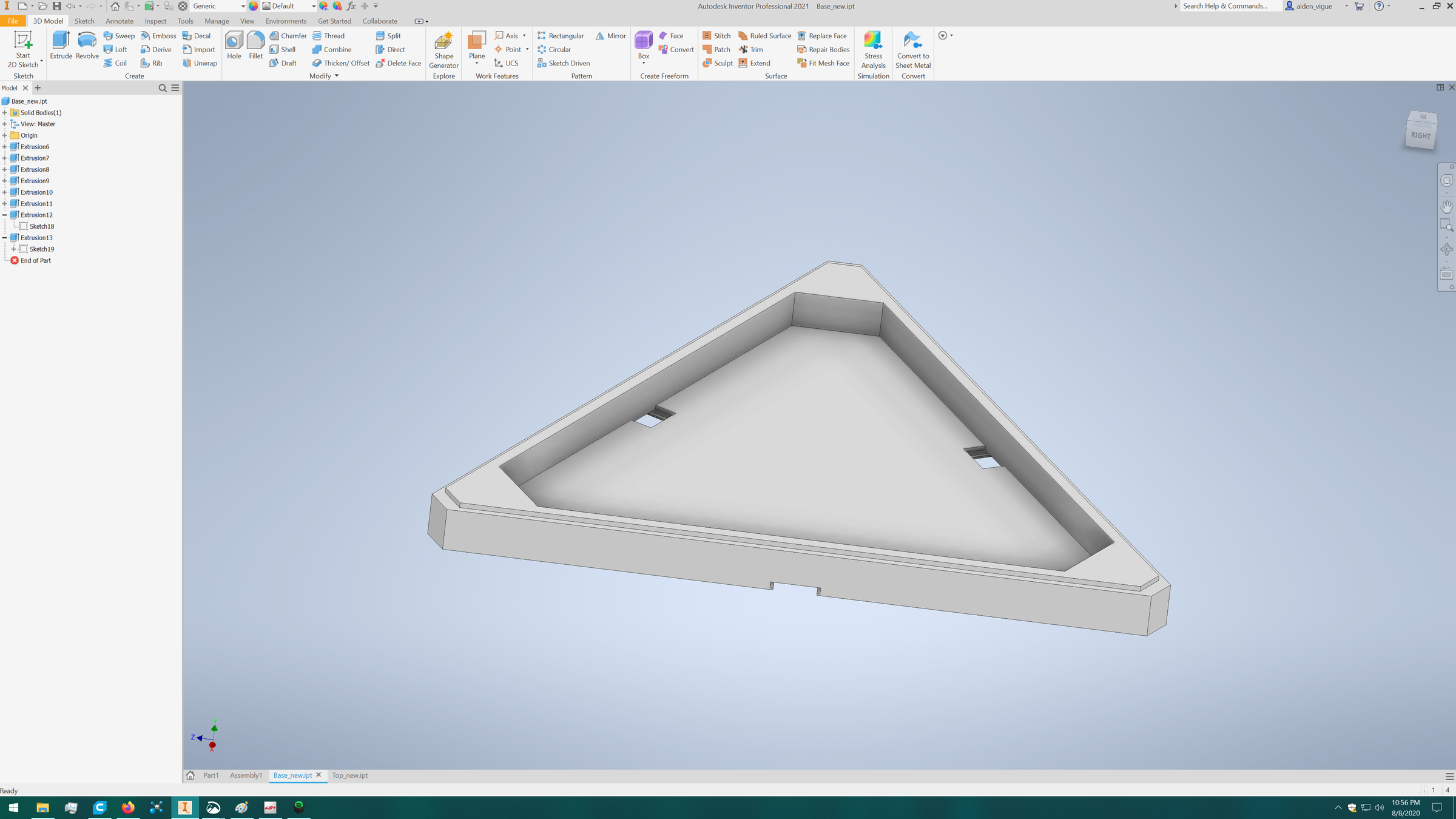Image resolution: width=1456 pixels, height=819 pixels.
Task: Open File Explorer from the taskbar
Action: click(42, 807)
